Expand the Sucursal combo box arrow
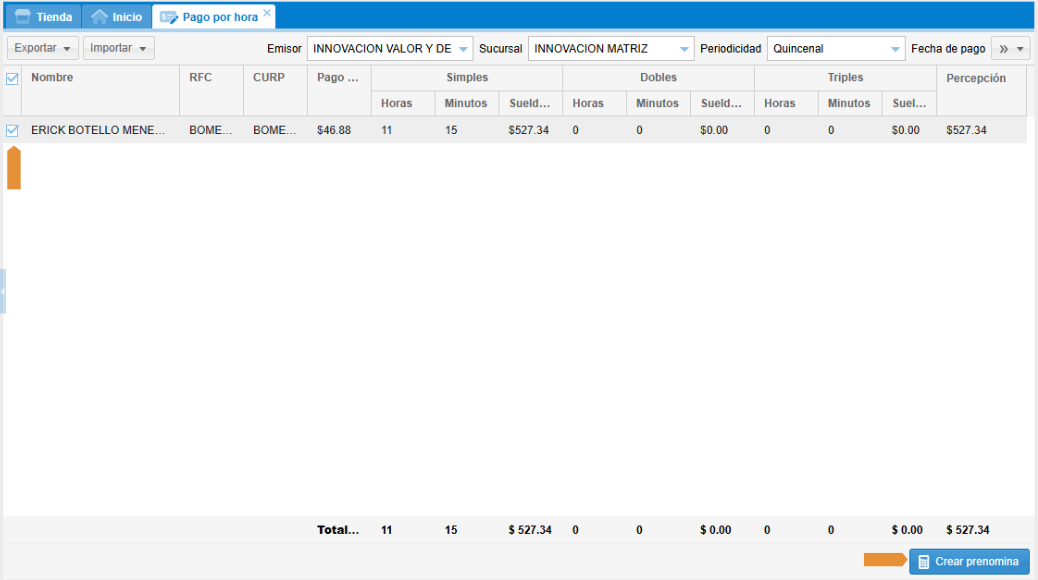The height and width of the screenshot is (580, 1038). tap(684, 49)
